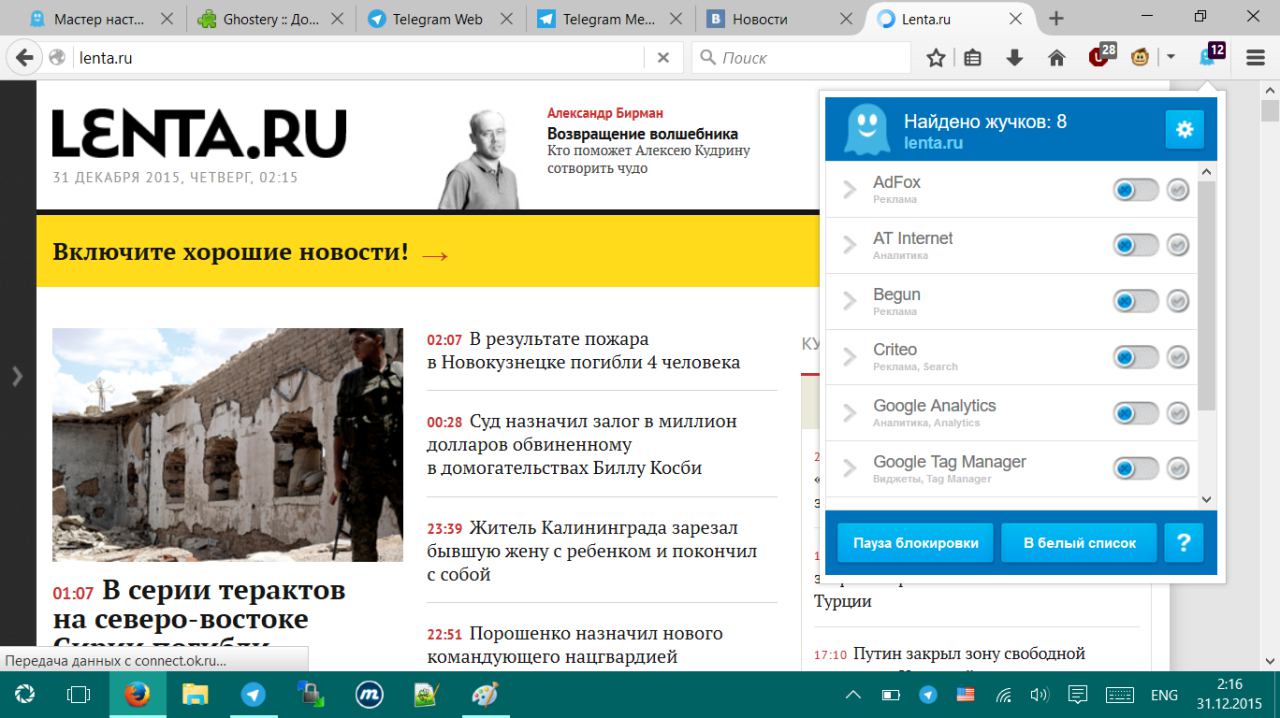Expand the Google Analytics tracker chevron
Viewport: 1280px width, 718px height.
(850, 413)
